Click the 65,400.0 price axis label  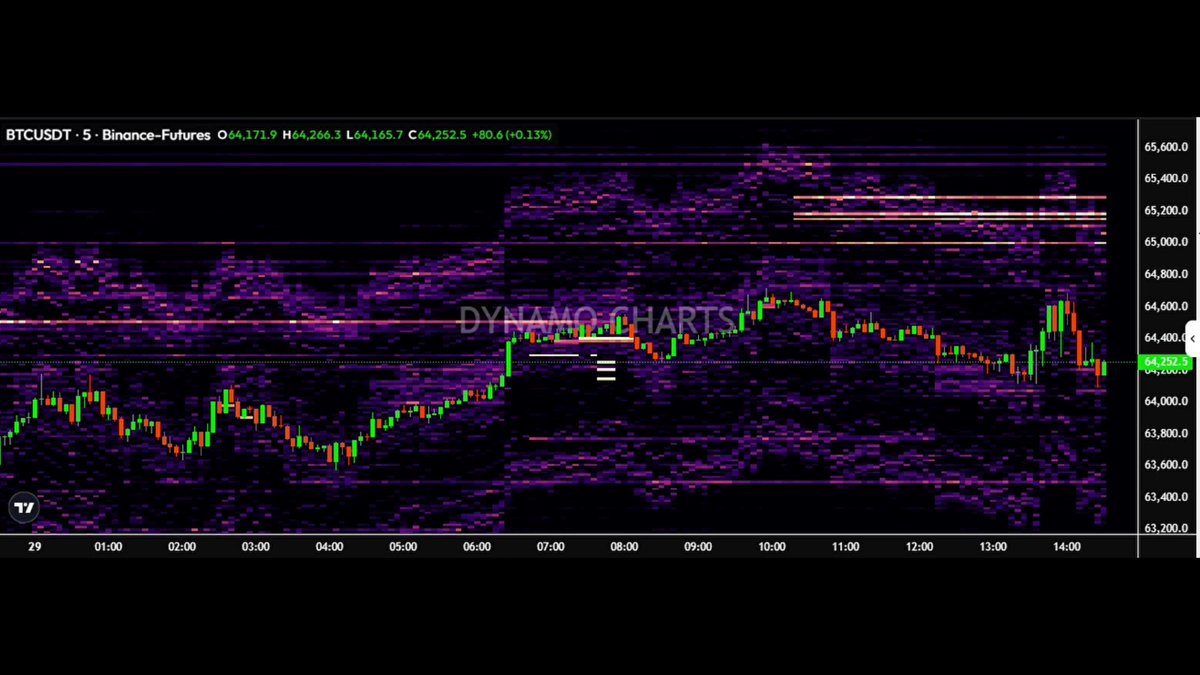point(1166,179)
